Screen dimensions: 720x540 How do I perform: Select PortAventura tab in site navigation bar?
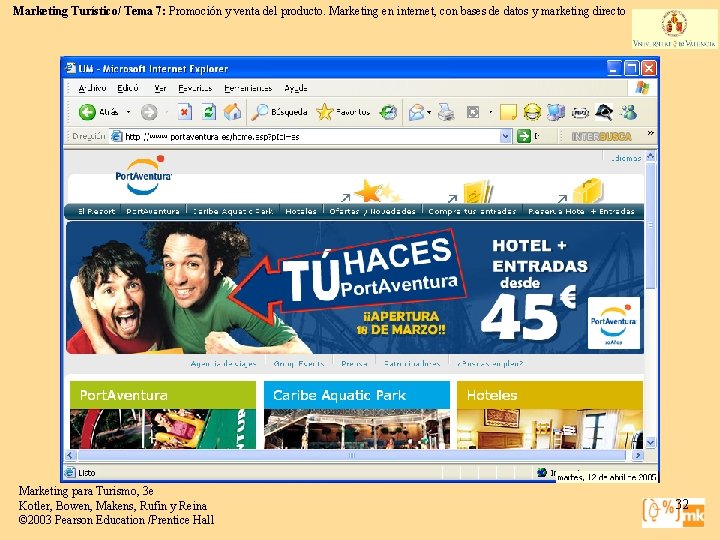153,211
